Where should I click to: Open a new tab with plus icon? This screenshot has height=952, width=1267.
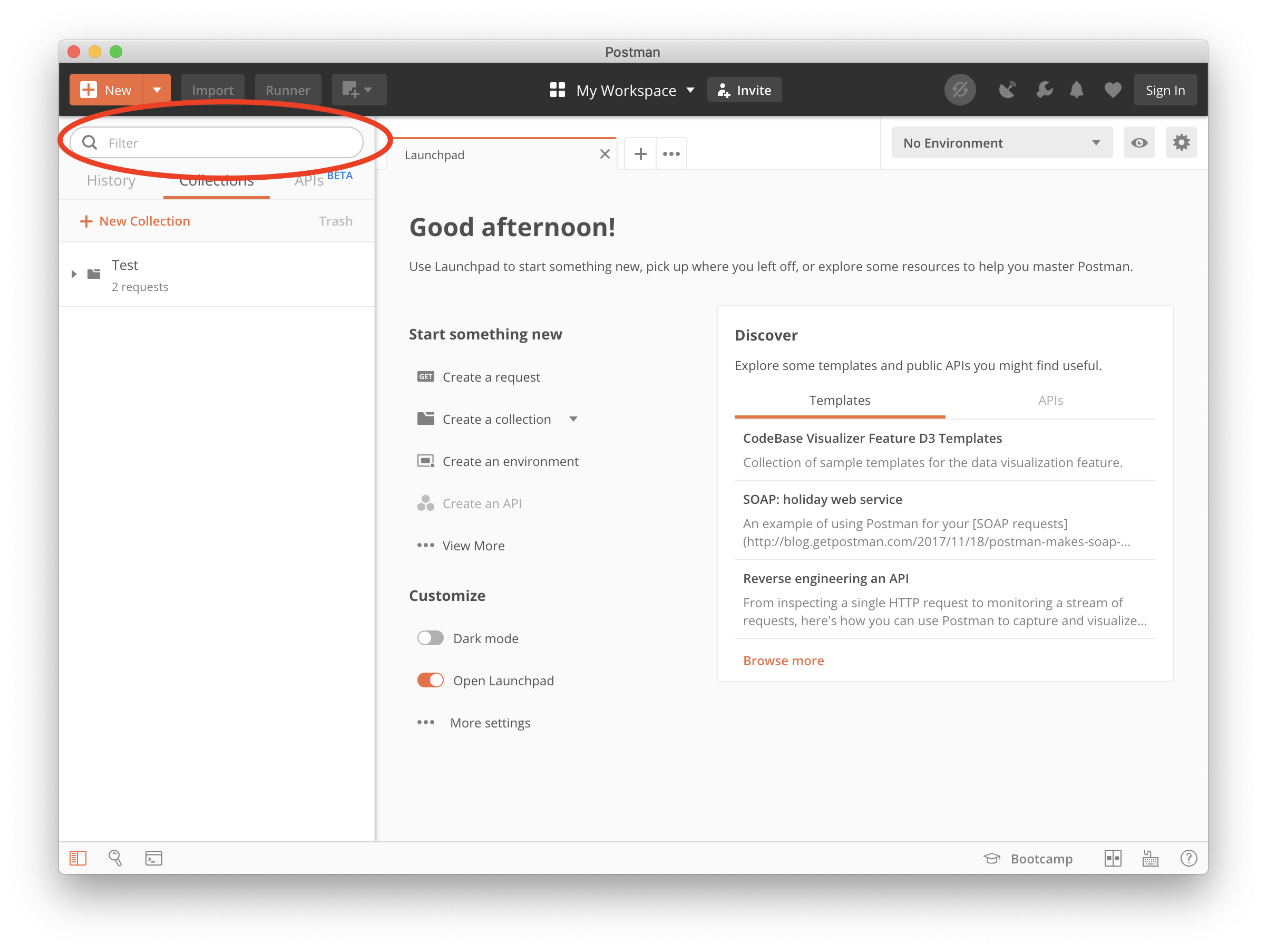(640, 154)
